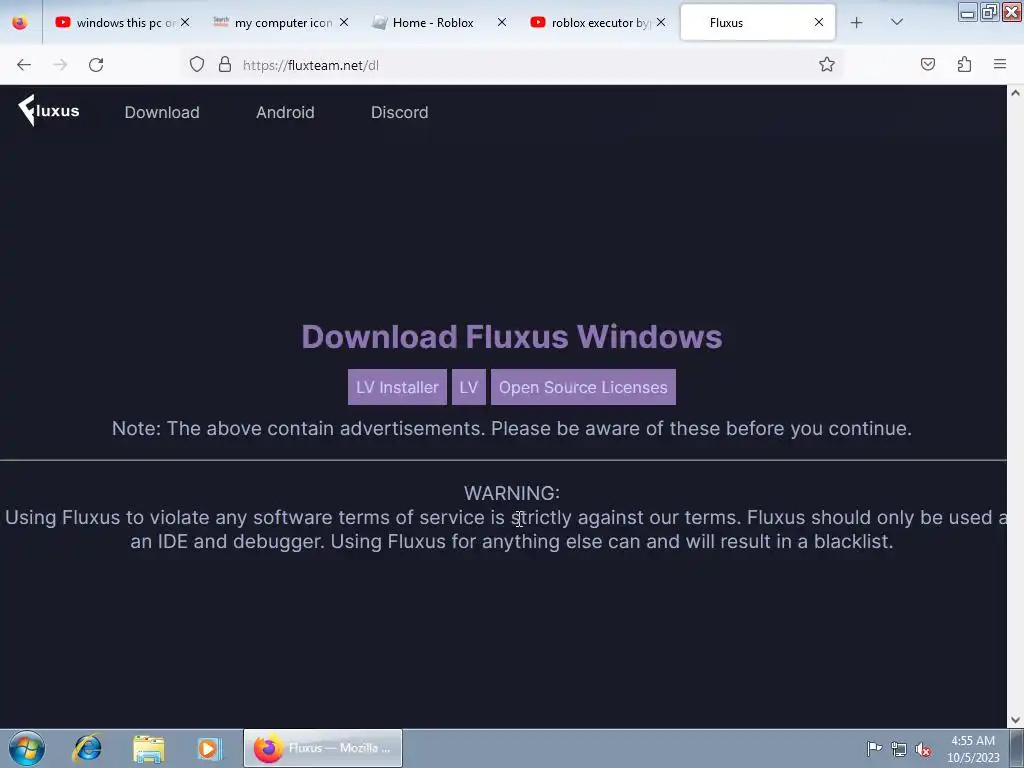Screen dimensions: 1024x768
Task: Click the muted volume tray icon
Action: click(923, 749)
